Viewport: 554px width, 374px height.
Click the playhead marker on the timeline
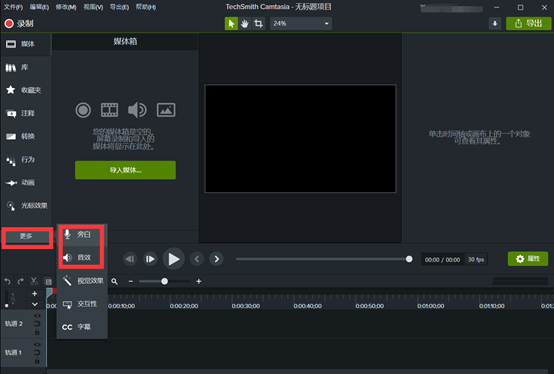coord(49,292)
